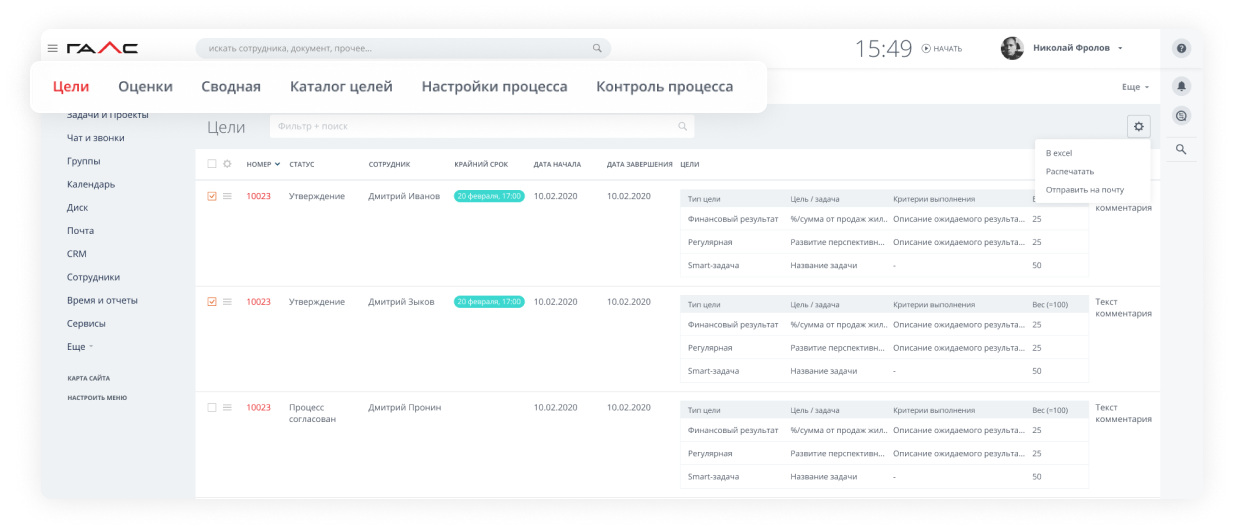Expand the Еще dropdown at the top right
The width and height of the screenshot is (1233, 530).
[x=1135, y=87]
